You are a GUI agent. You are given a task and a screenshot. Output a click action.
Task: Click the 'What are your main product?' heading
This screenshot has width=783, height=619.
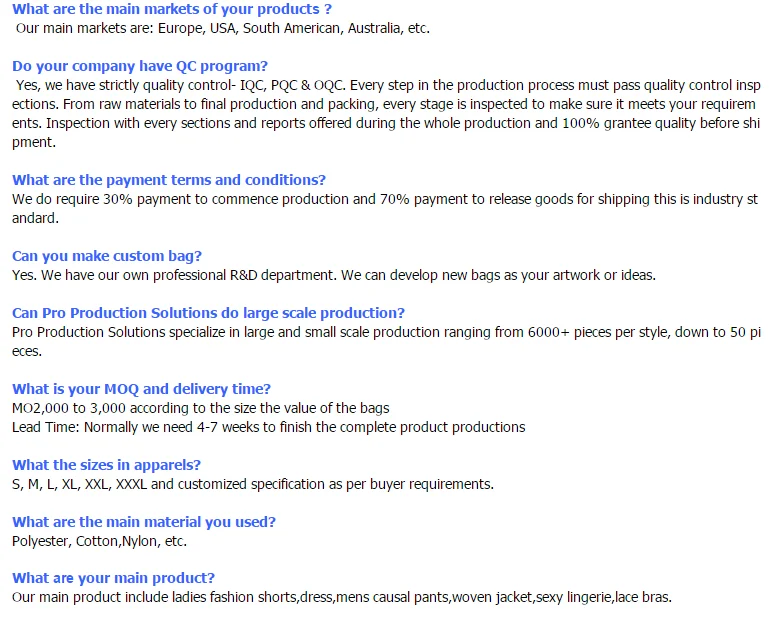click(x=113, y=578)
